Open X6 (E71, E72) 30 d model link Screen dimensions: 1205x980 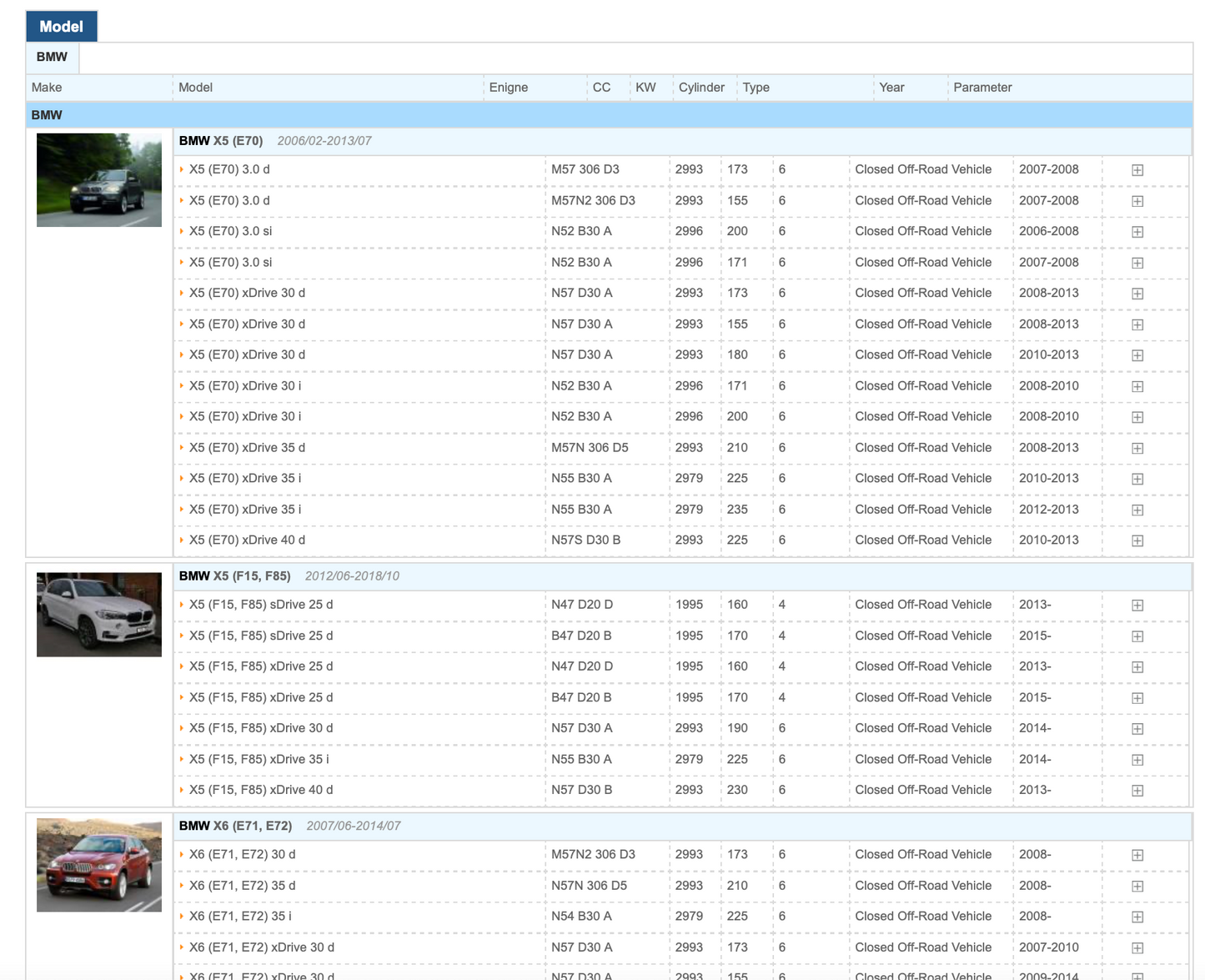[242, 854]
